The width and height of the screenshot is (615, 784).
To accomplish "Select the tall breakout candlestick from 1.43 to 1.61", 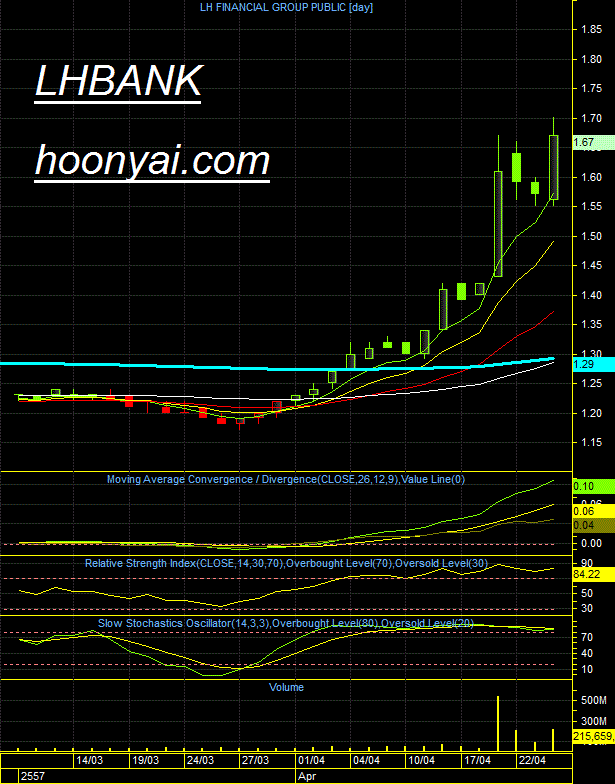I will (498, 206).
